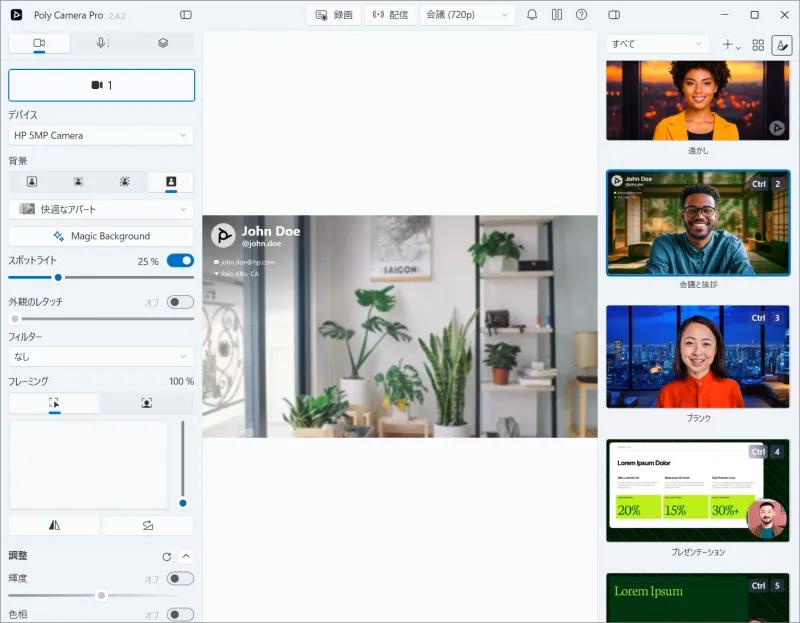The image size is (800, 623).
Task: Select the background removal sparkle option
Action: (124, 182)
